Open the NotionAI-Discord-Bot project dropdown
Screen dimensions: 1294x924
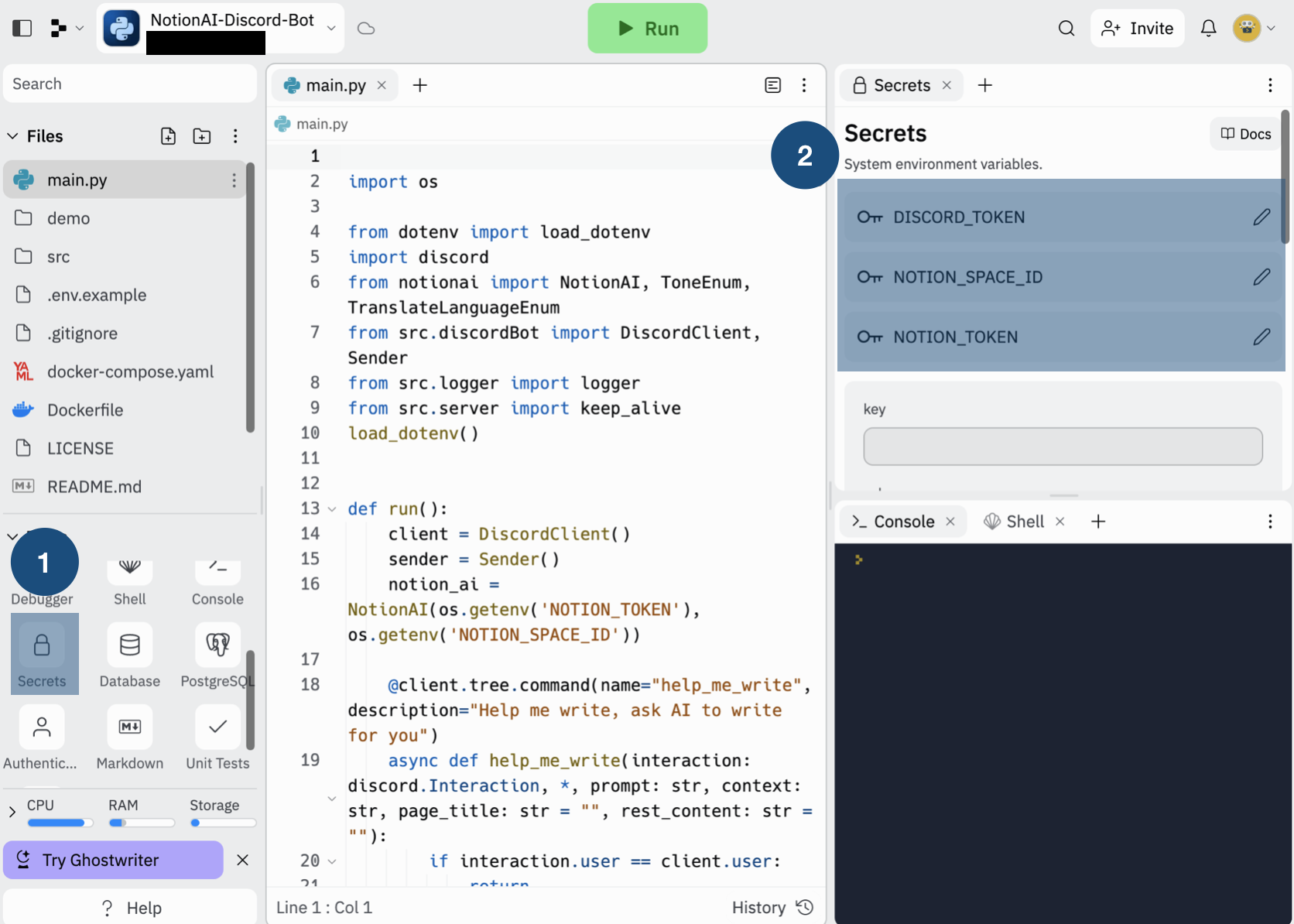click(x=221, y=29)
